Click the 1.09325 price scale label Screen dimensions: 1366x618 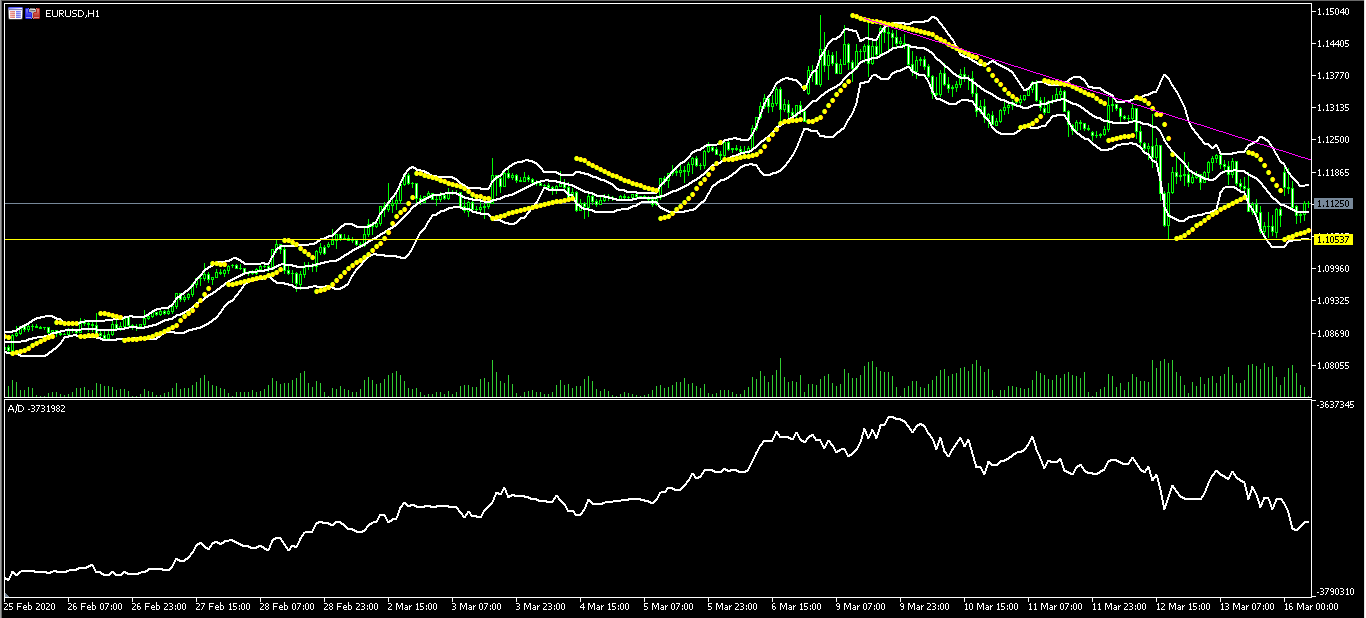pos(1335,301)
